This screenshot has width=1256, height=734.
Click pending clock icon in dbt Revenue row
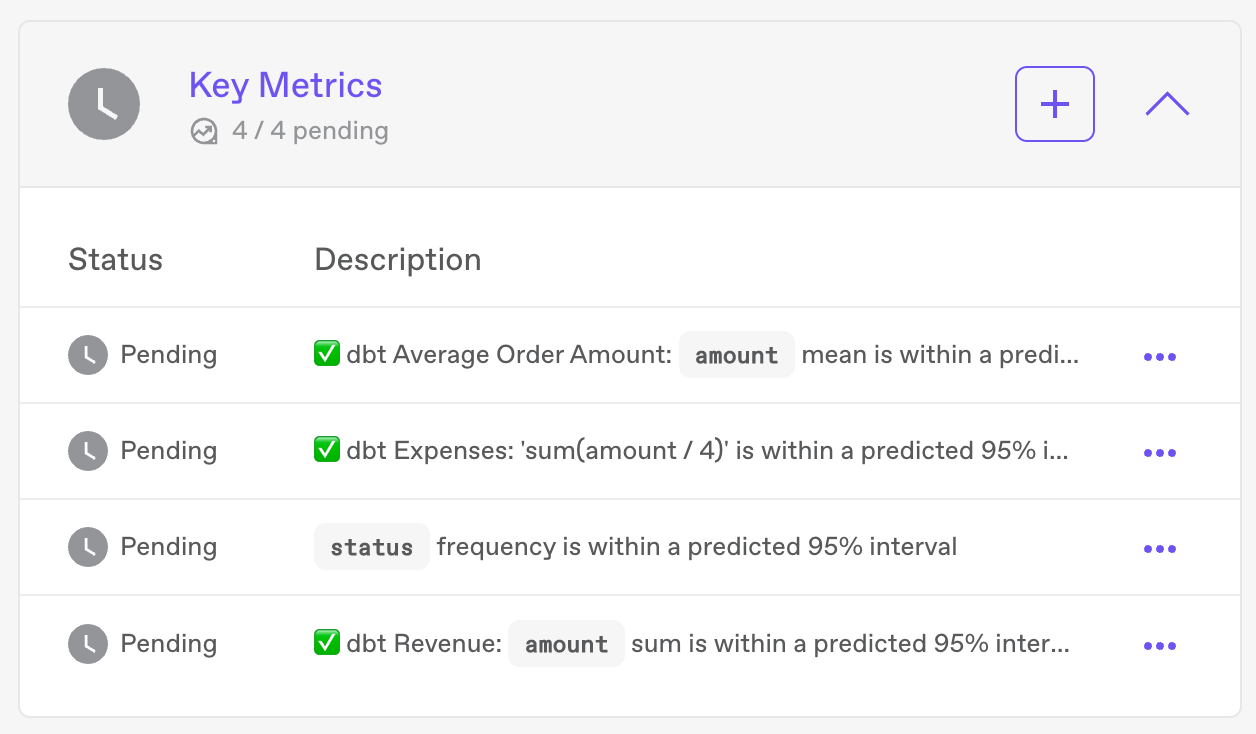88,643
